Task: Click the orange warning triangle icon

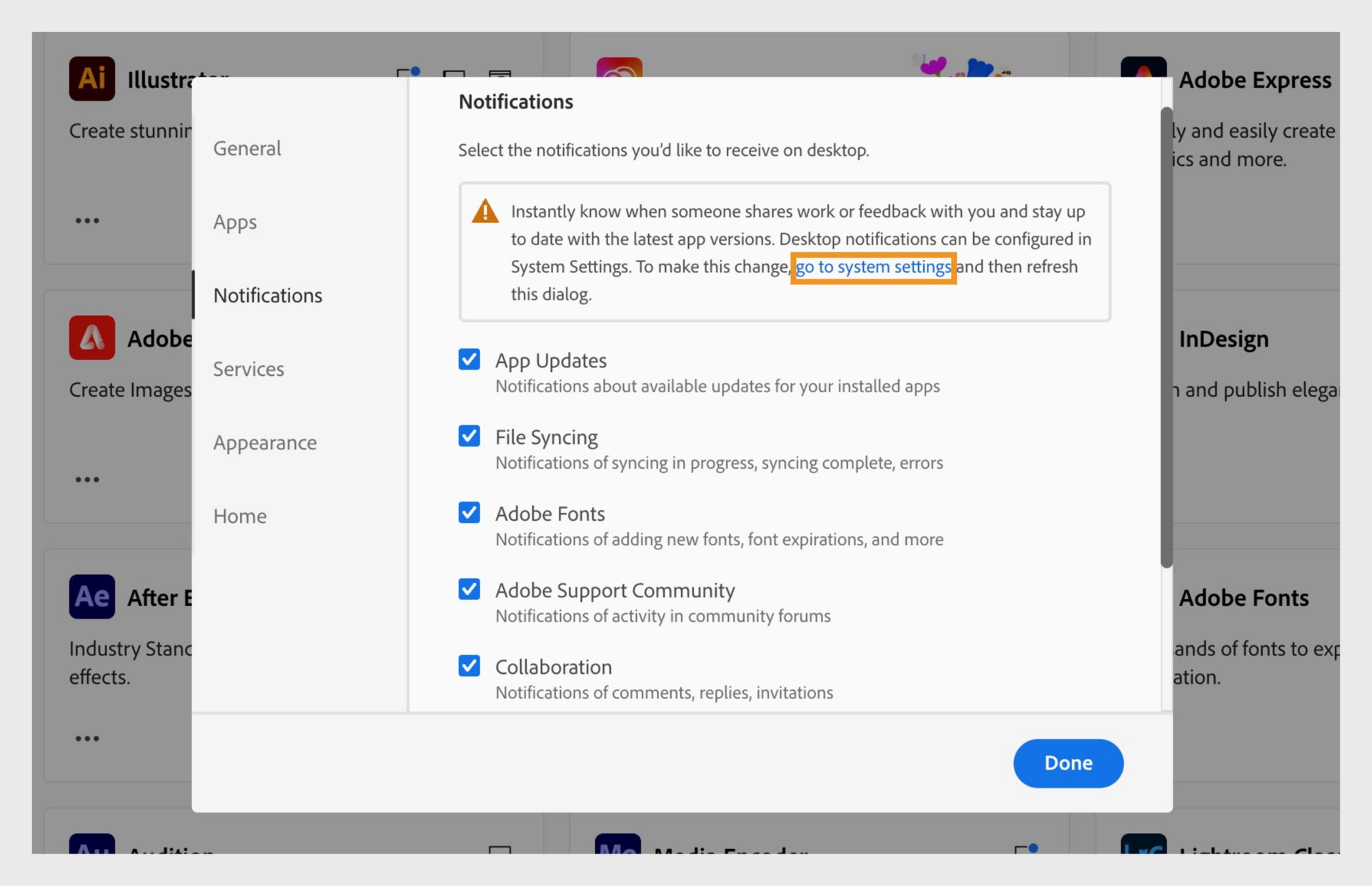Action: pos(485,211)
